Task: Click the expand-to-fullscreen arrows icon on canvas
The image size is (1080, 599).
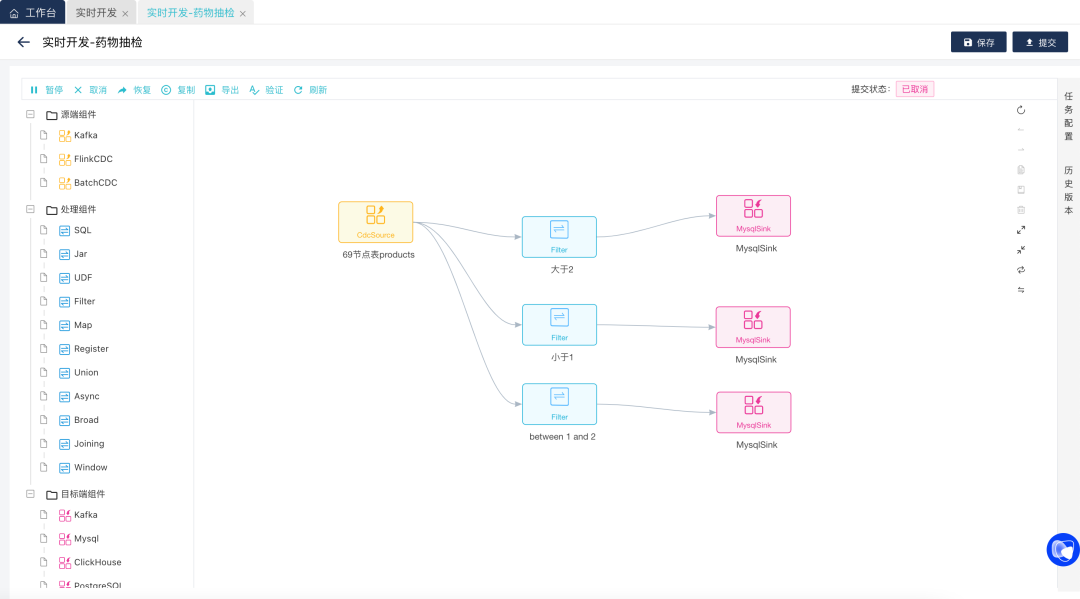Action: (x=1021, y=230)
